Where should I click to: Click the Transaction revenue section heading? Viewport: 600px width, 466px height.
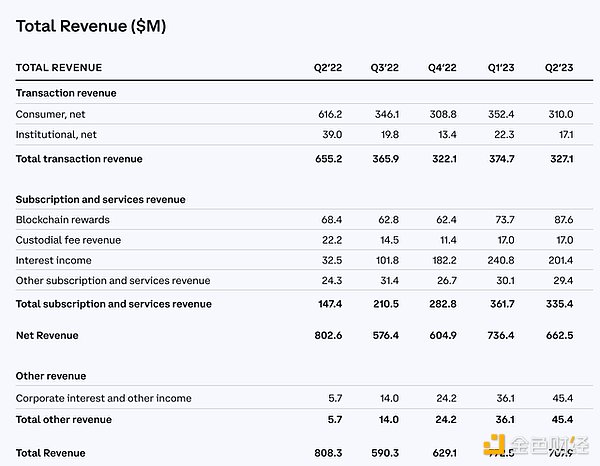pos(66,93)
